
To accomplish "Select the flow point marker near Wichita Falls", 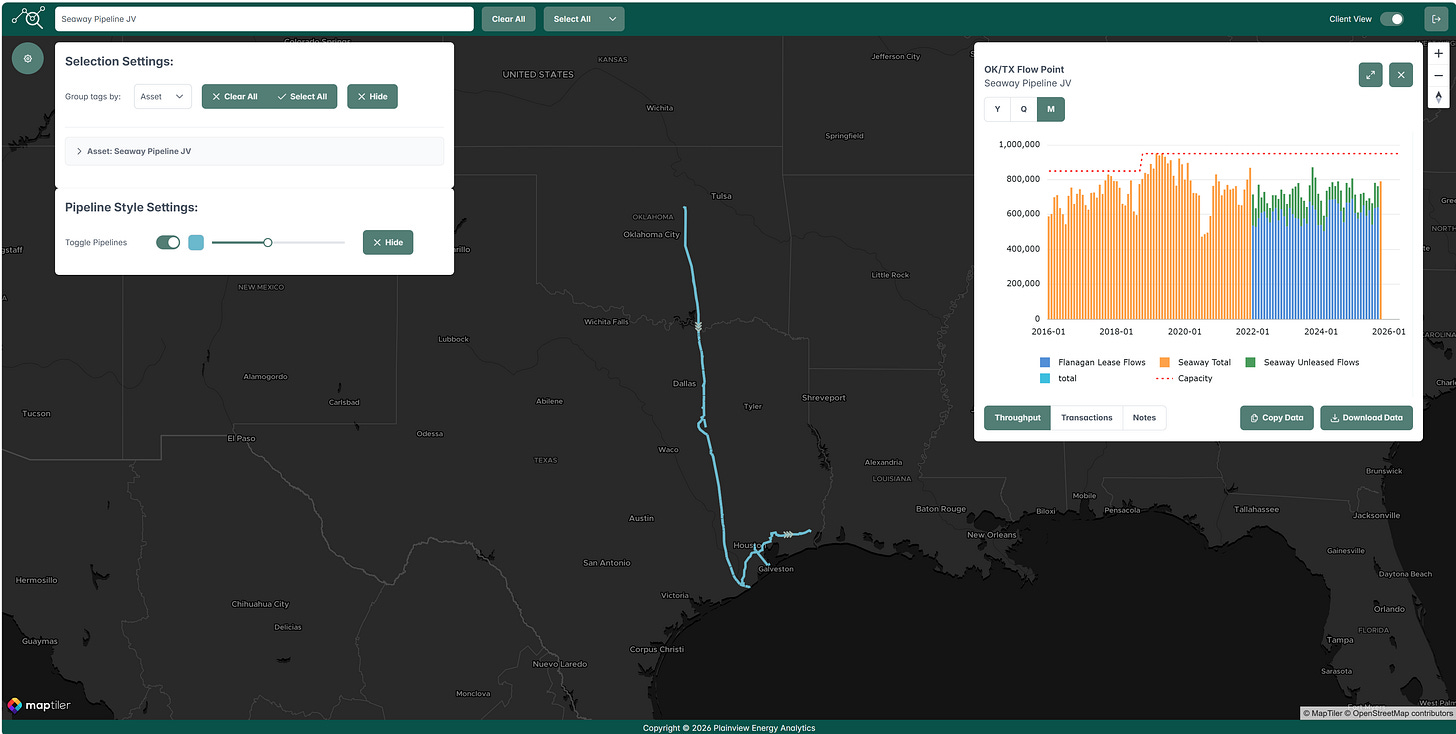I will [698, 325].
